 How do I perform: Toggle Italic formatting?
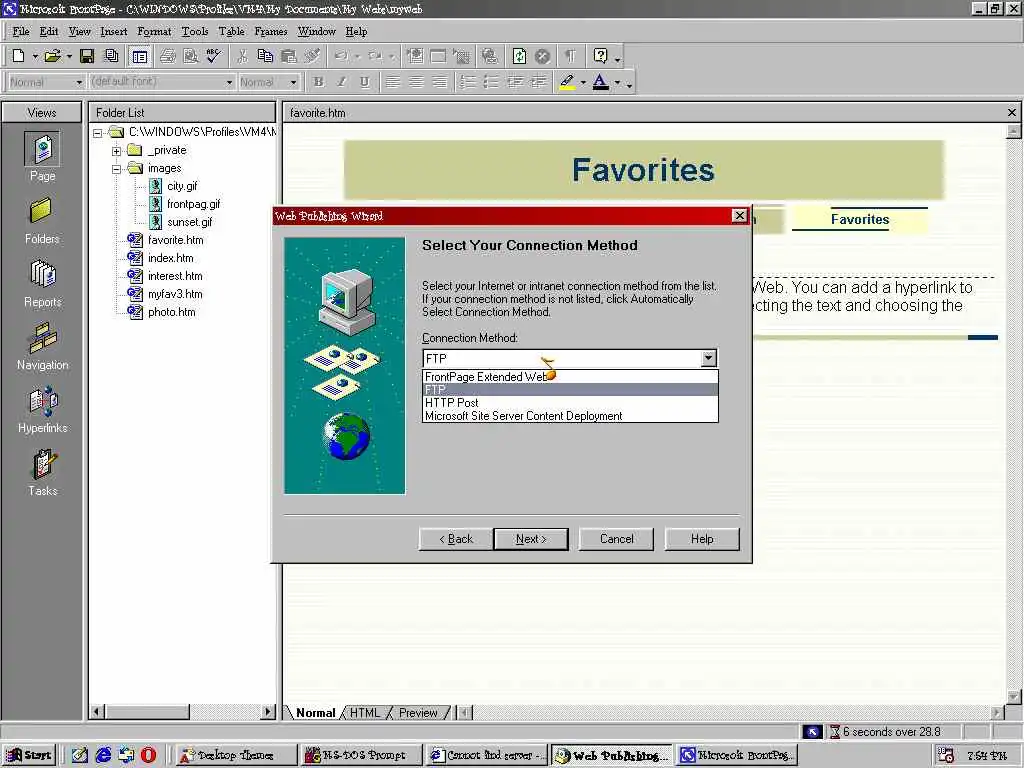[x=341, y=82]
